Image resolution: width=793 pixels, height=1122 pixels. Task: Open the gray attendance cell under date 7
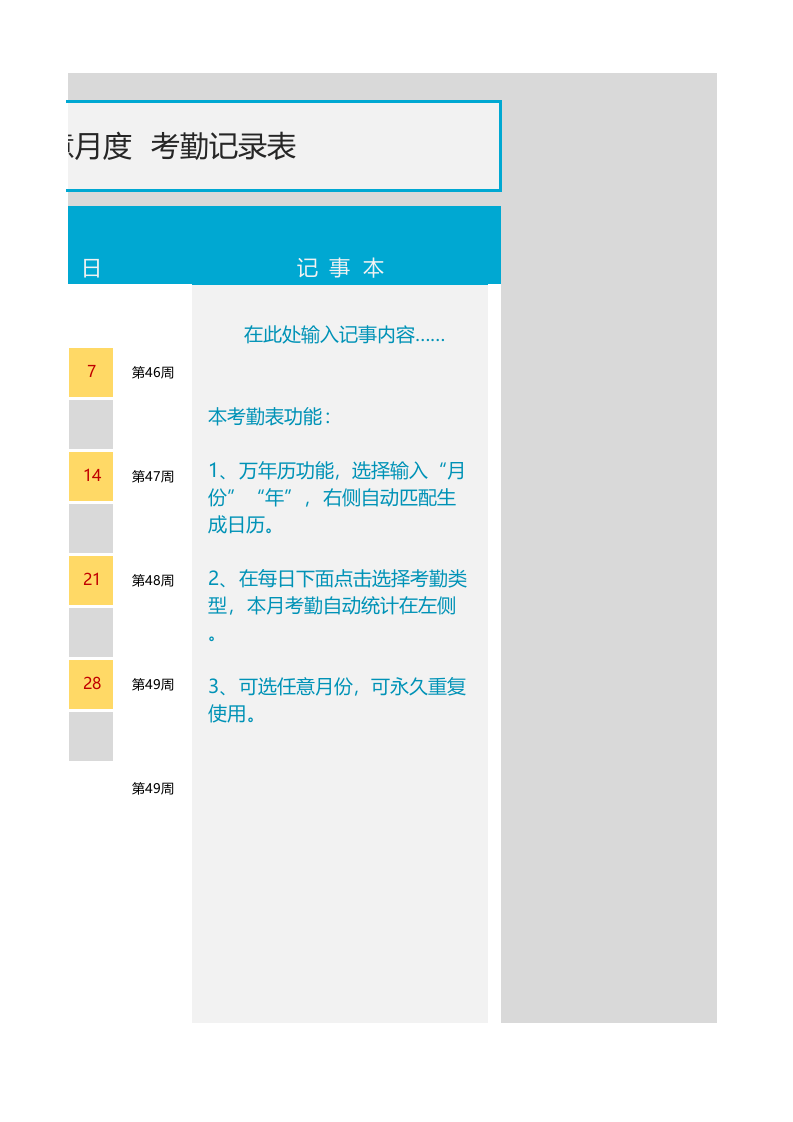coord(91,424)
